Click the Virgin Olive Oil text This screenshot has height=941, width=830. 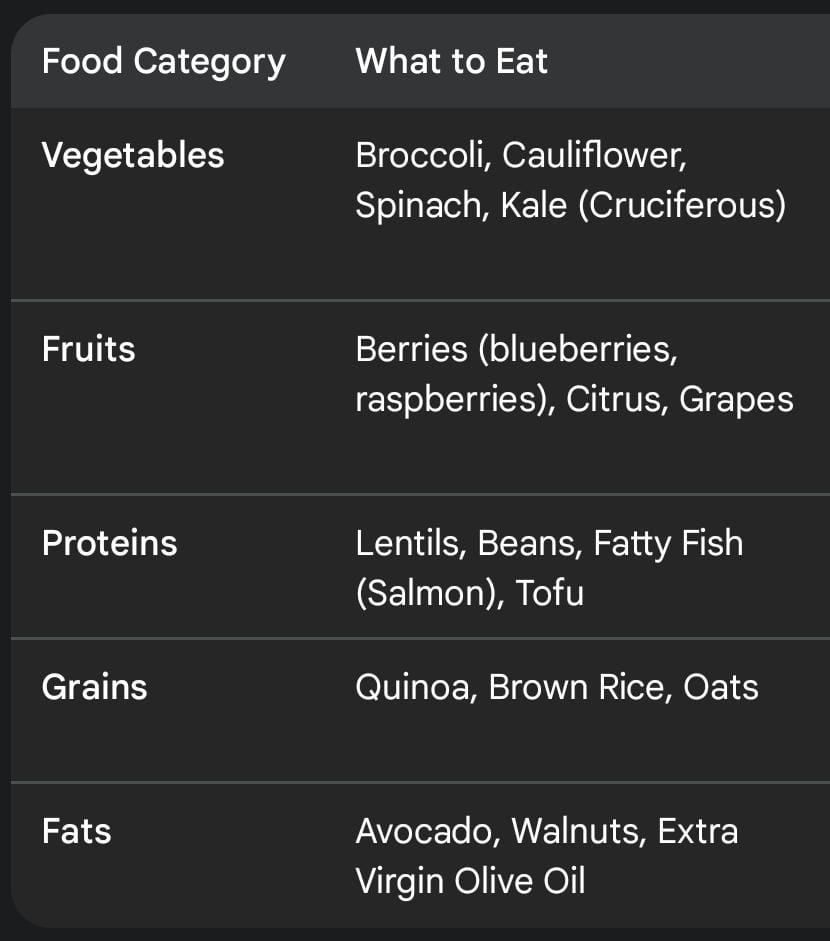click(470, 882)
